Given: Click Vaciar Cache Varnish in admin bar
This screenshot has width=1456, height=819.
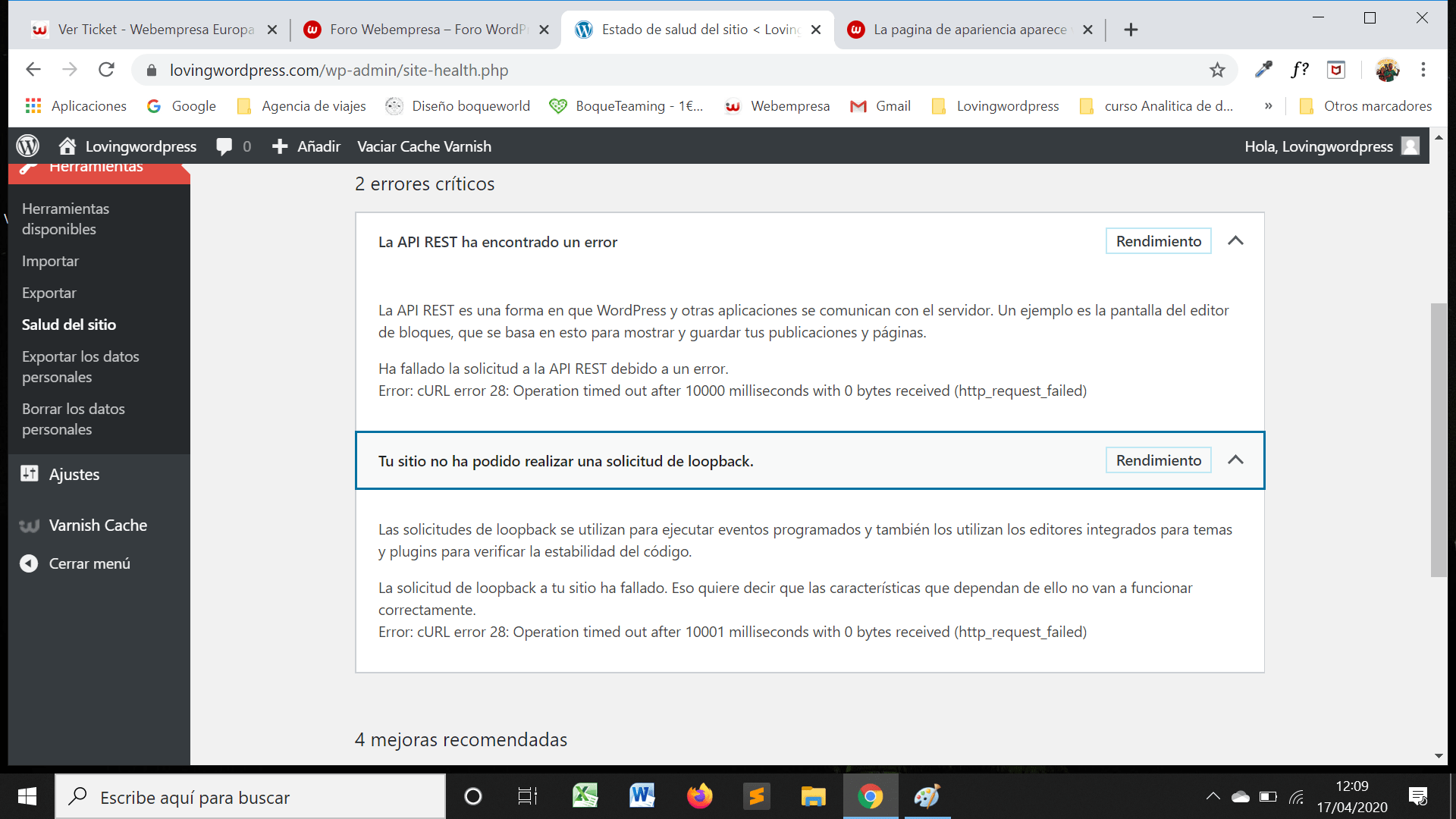Looking at the screenshot, I should pos(424,146).
